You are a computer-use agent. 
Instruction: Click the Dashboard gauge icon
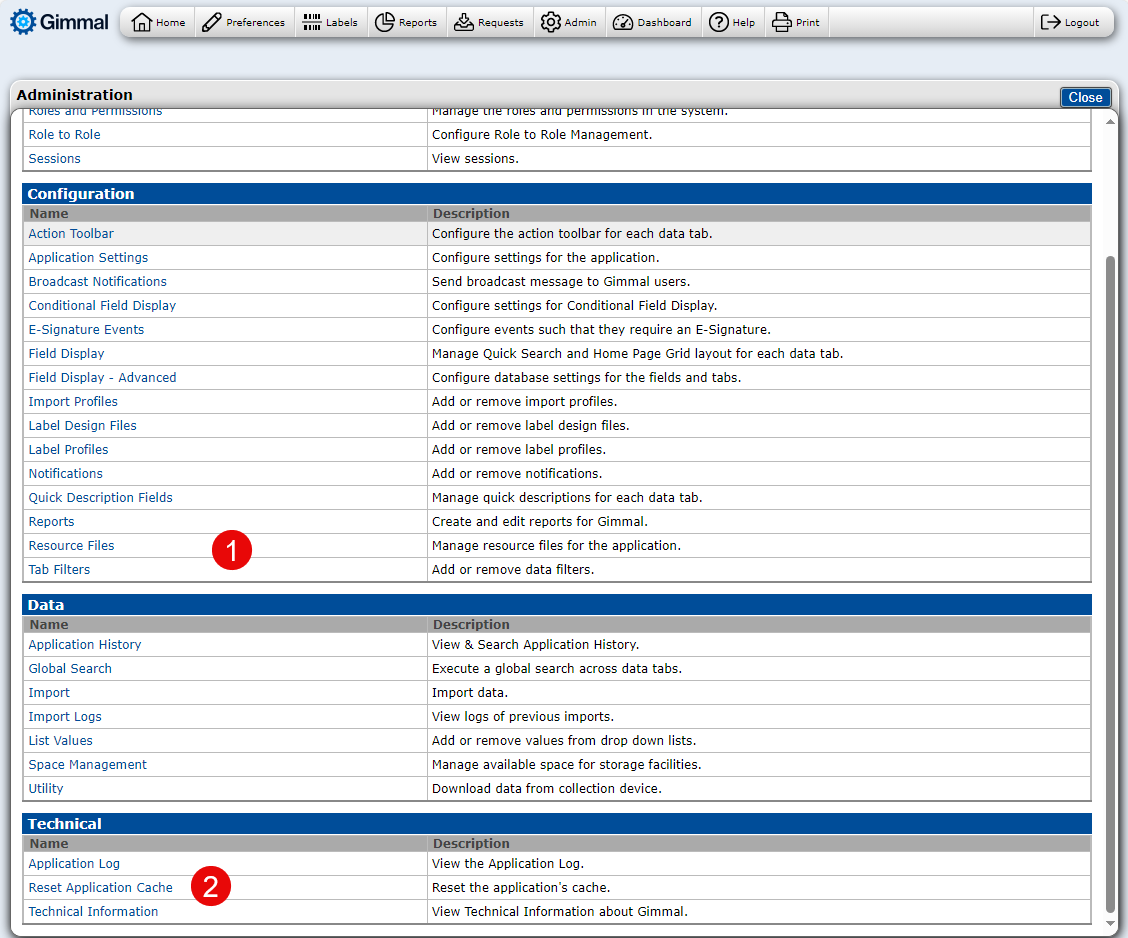pos(622,22)
